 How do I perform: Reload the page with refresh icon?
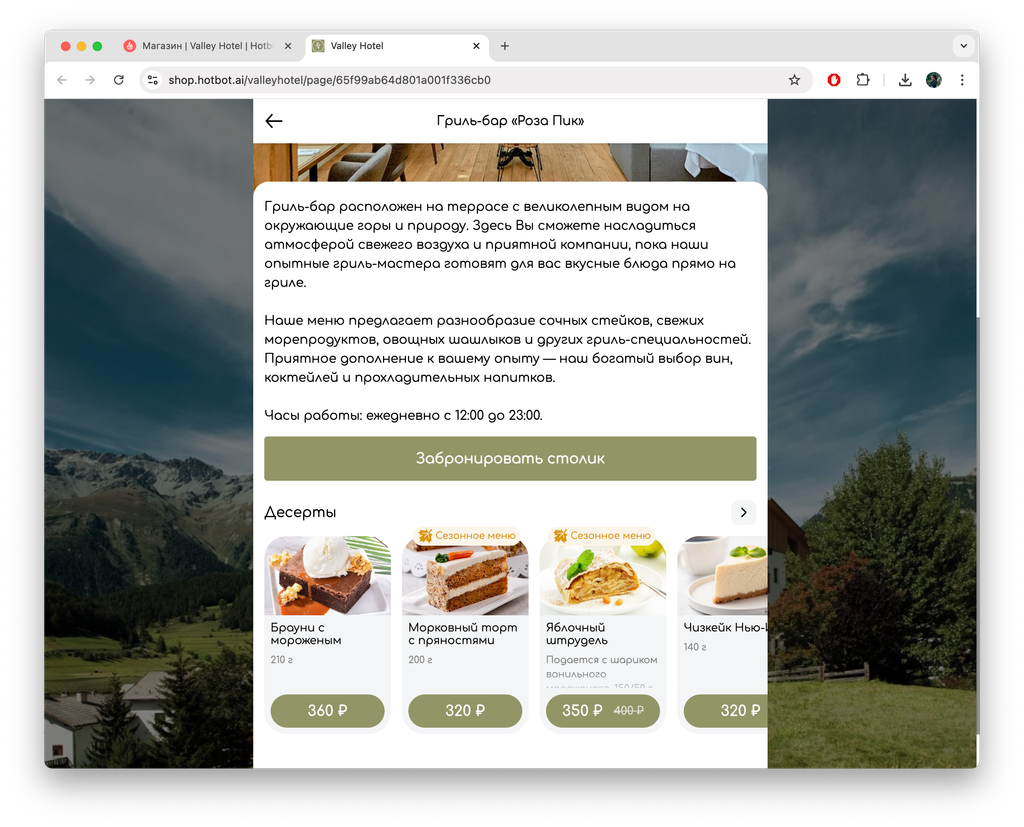[118, 80]
